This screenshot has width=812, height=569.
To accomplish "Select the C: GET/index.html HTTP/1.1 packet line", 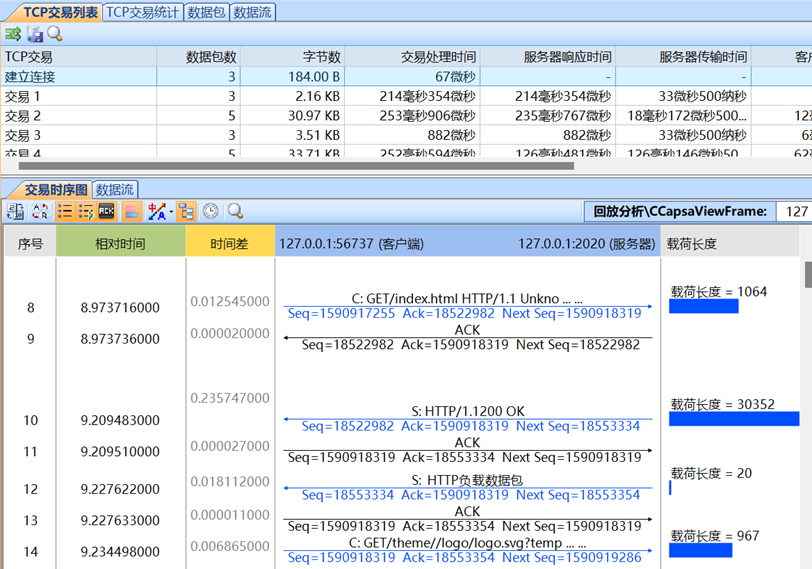I will coord(467,306).
